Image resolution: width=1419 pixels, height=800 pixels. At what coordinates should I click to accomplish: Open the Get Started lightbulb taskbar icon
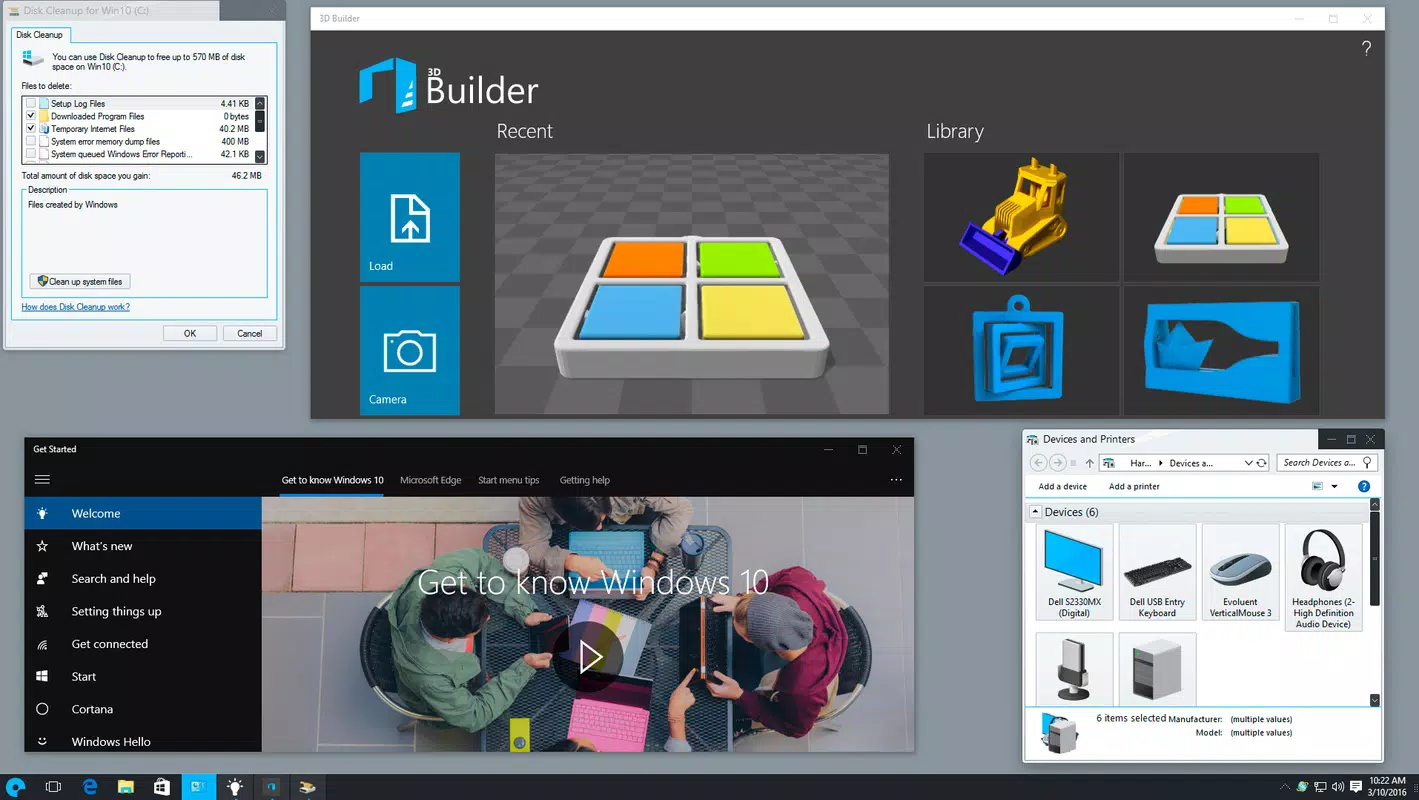[x=234, y=787]
